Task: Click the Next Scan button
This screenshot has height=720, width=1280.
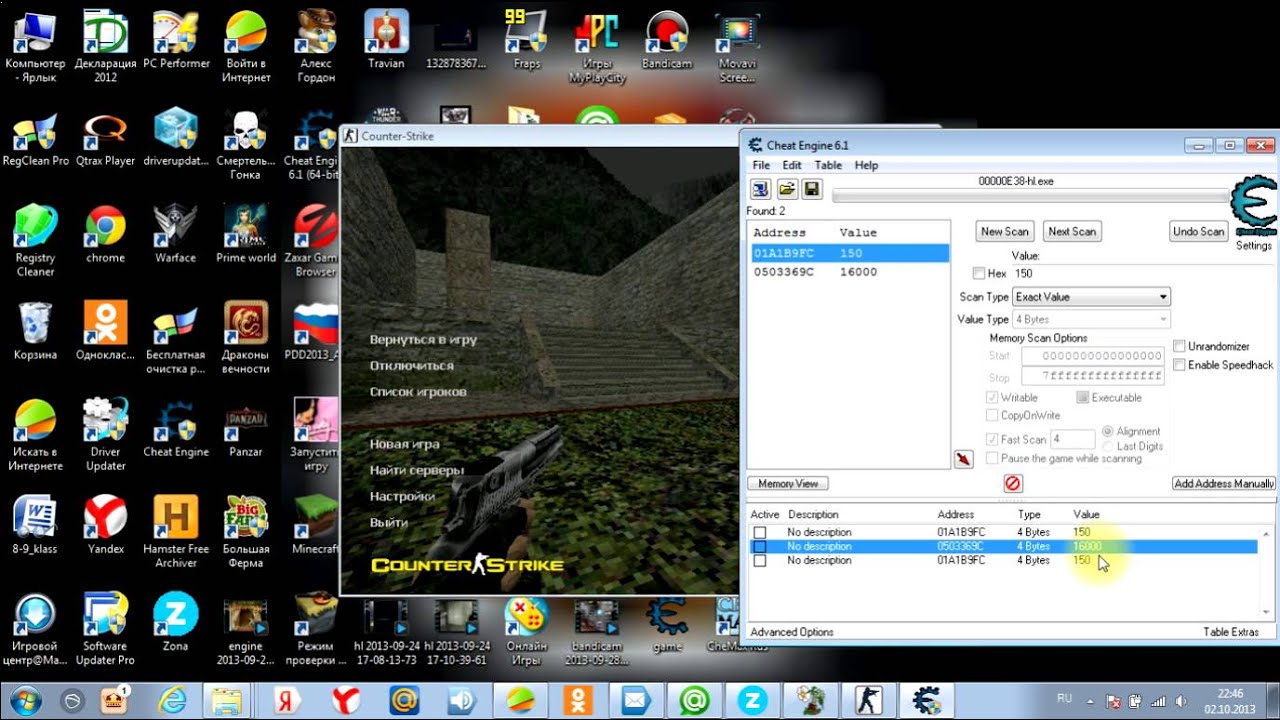Action: pyautogui.click(x=1072, y=231)
